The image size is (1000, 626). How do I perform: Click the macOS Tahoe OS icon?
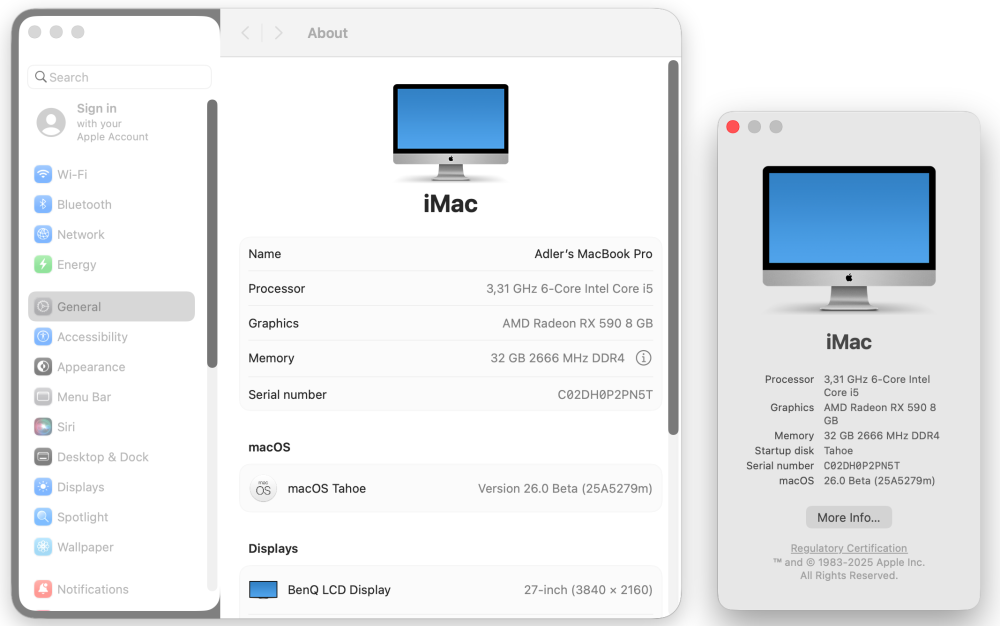(263, 489)
